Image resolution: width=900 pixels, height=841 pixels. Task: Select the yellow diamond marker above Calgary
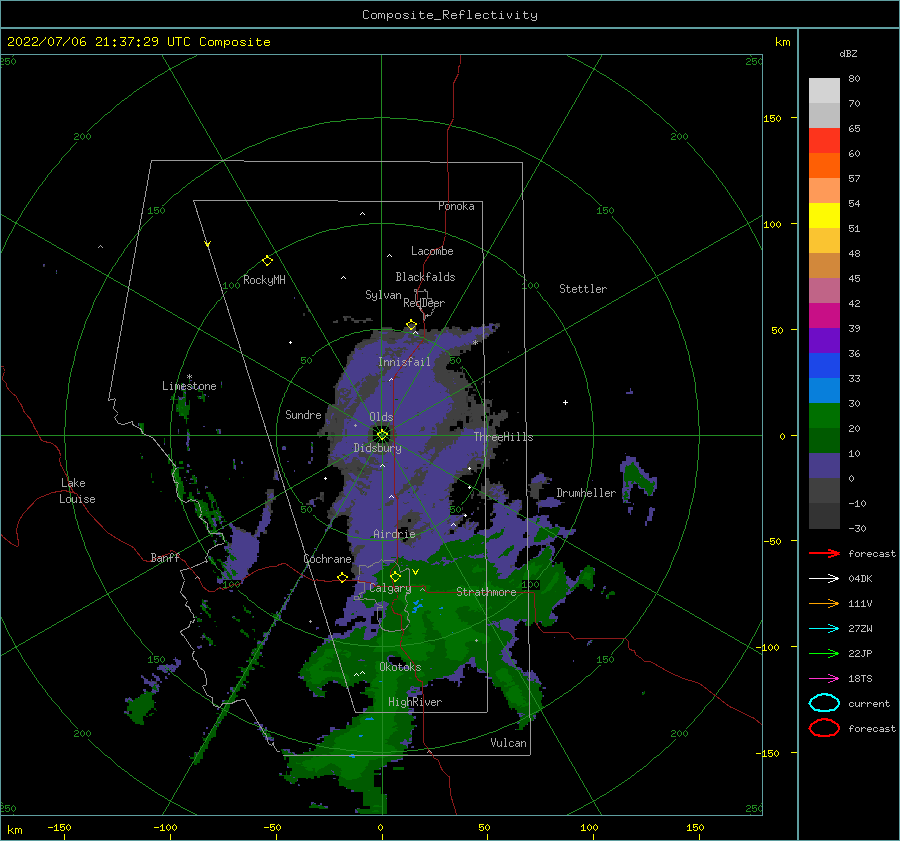[x=395, y=576]
